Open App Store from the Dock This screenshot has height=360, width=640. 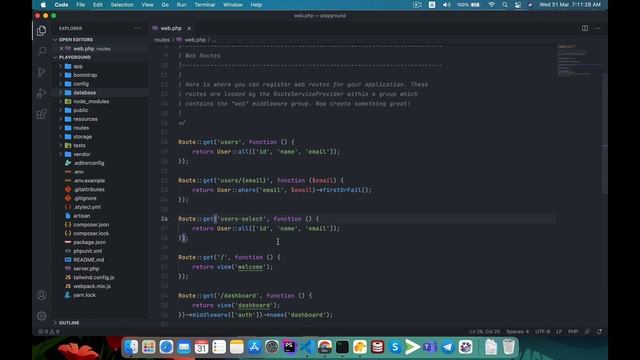[x=254, y=347]
